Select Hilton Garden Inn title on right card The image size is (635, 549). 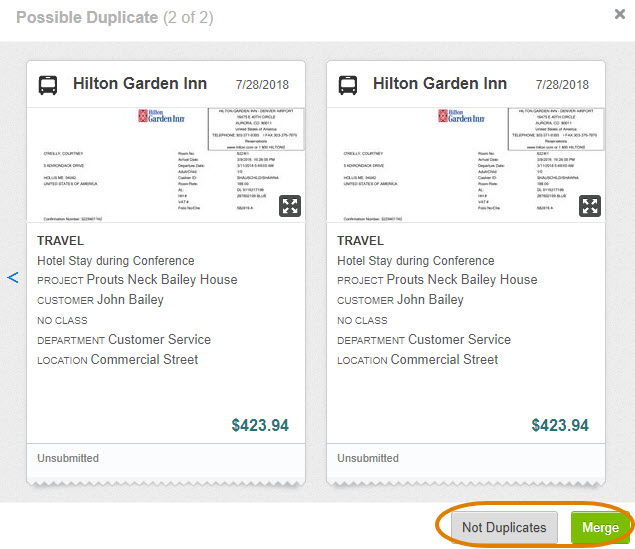440,83
